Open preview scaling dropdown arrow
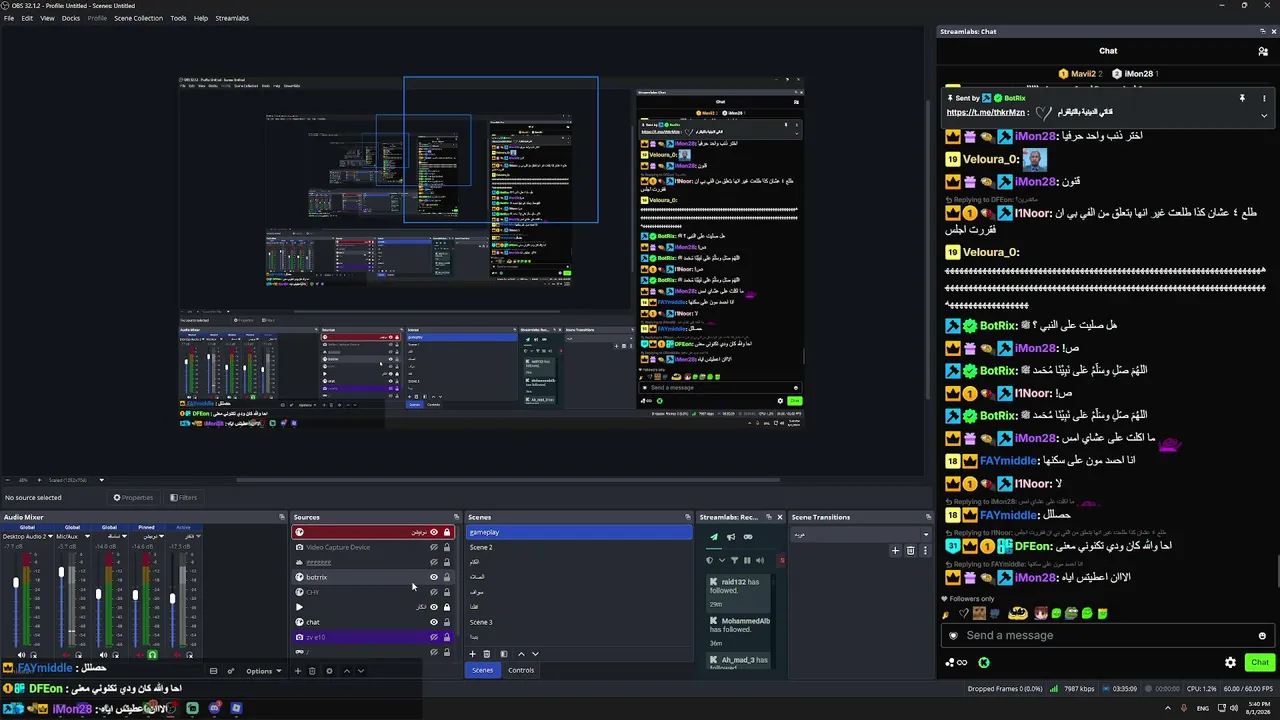Image resolution: width=1280 pixels, height=720 pixels. 101,480
